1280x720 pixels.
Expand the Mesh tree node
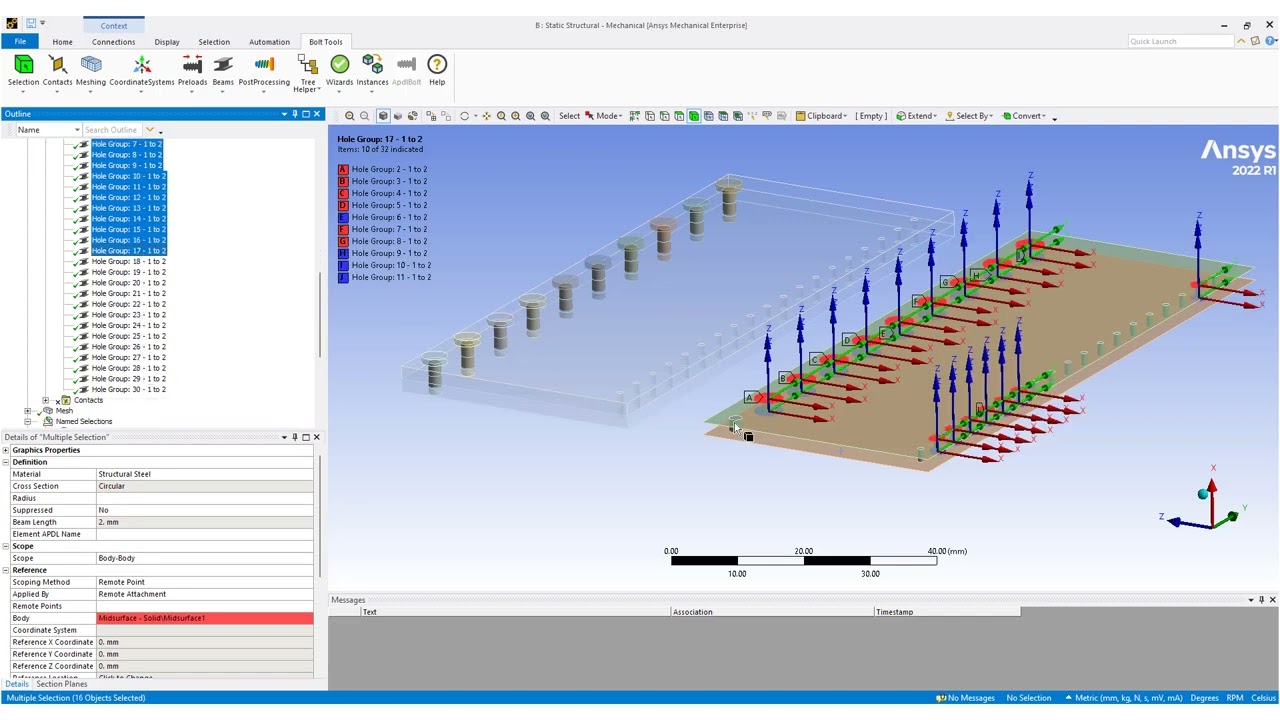pyautogui.click(x=28, y=411)
